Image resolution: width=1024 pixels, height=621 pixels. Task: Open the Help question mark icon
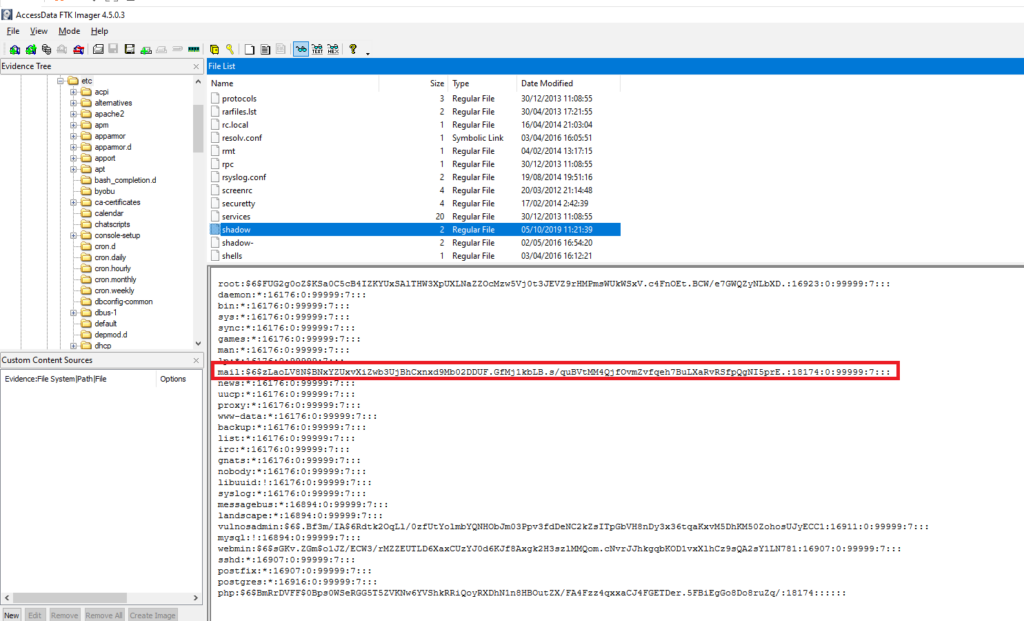point(352,48)
